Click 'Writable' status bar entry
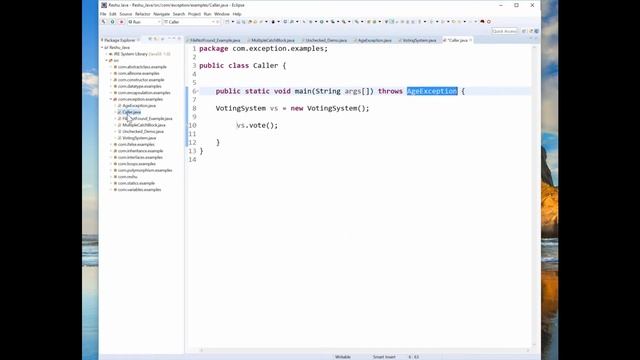Image resolution: width=640 pixels, height=360 pixels. [343, 357]
